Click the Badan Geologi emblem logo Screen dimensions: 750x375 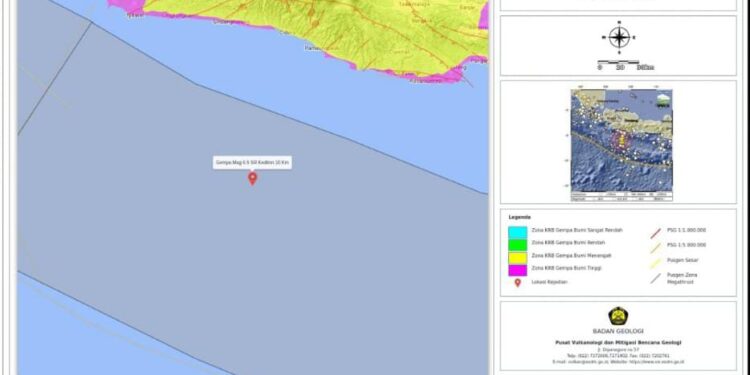618,316
